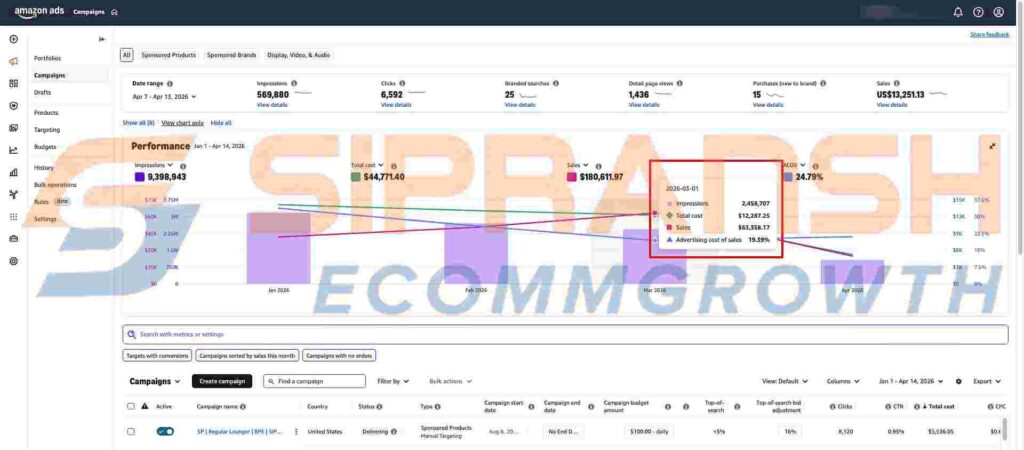This screenshot has height=450, width=1024.
Task: Open the table settings gear next to Export
Action: (x=959, y=381)
